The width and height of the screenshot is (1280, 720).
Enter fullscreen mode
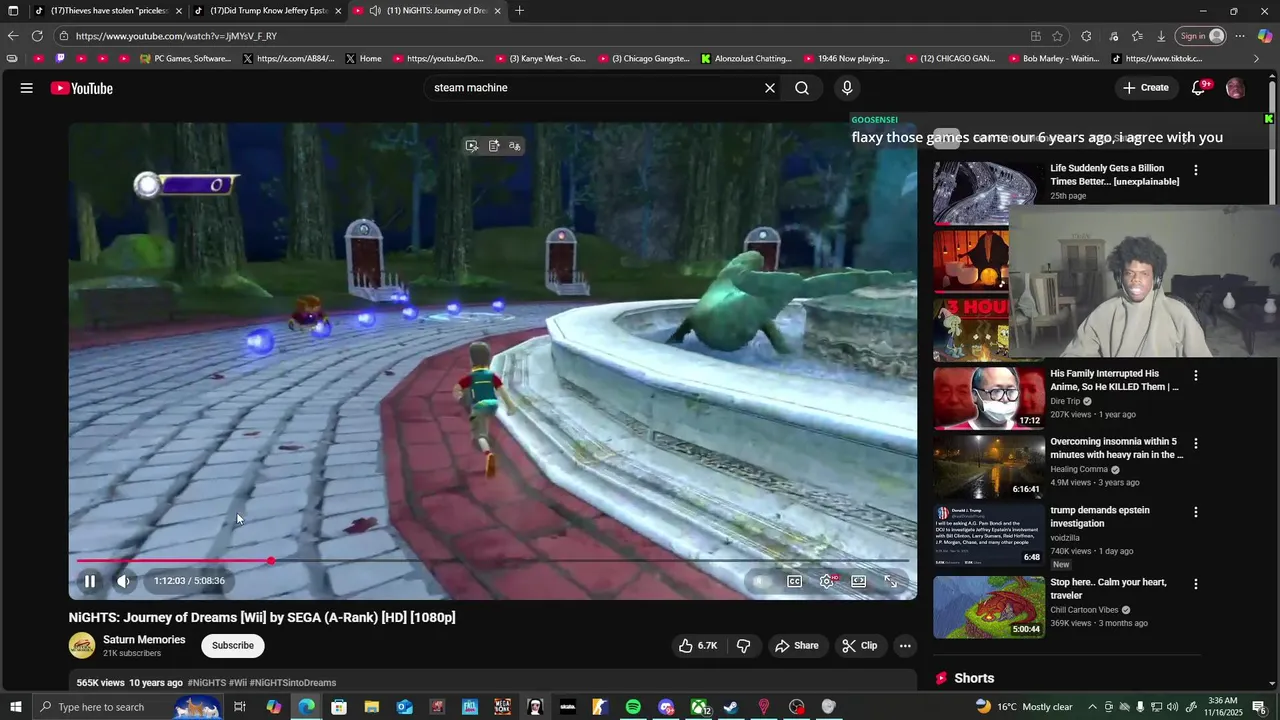(891, 581)
